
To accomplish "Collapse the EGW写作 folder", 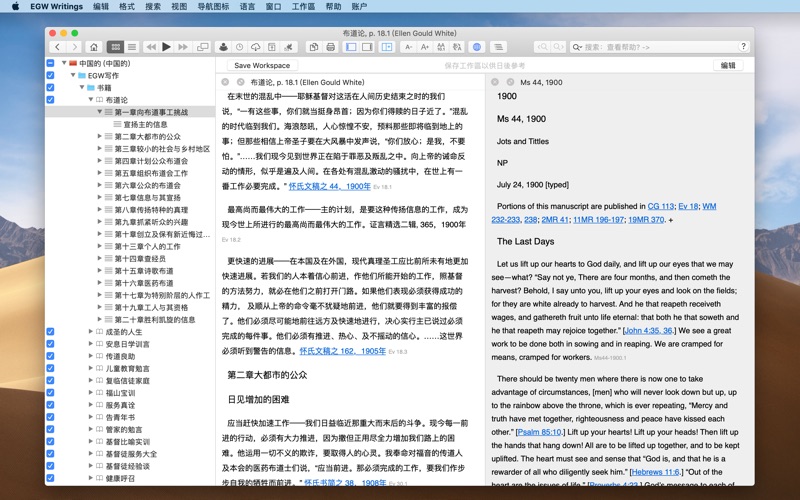I will tap(73, 76).
